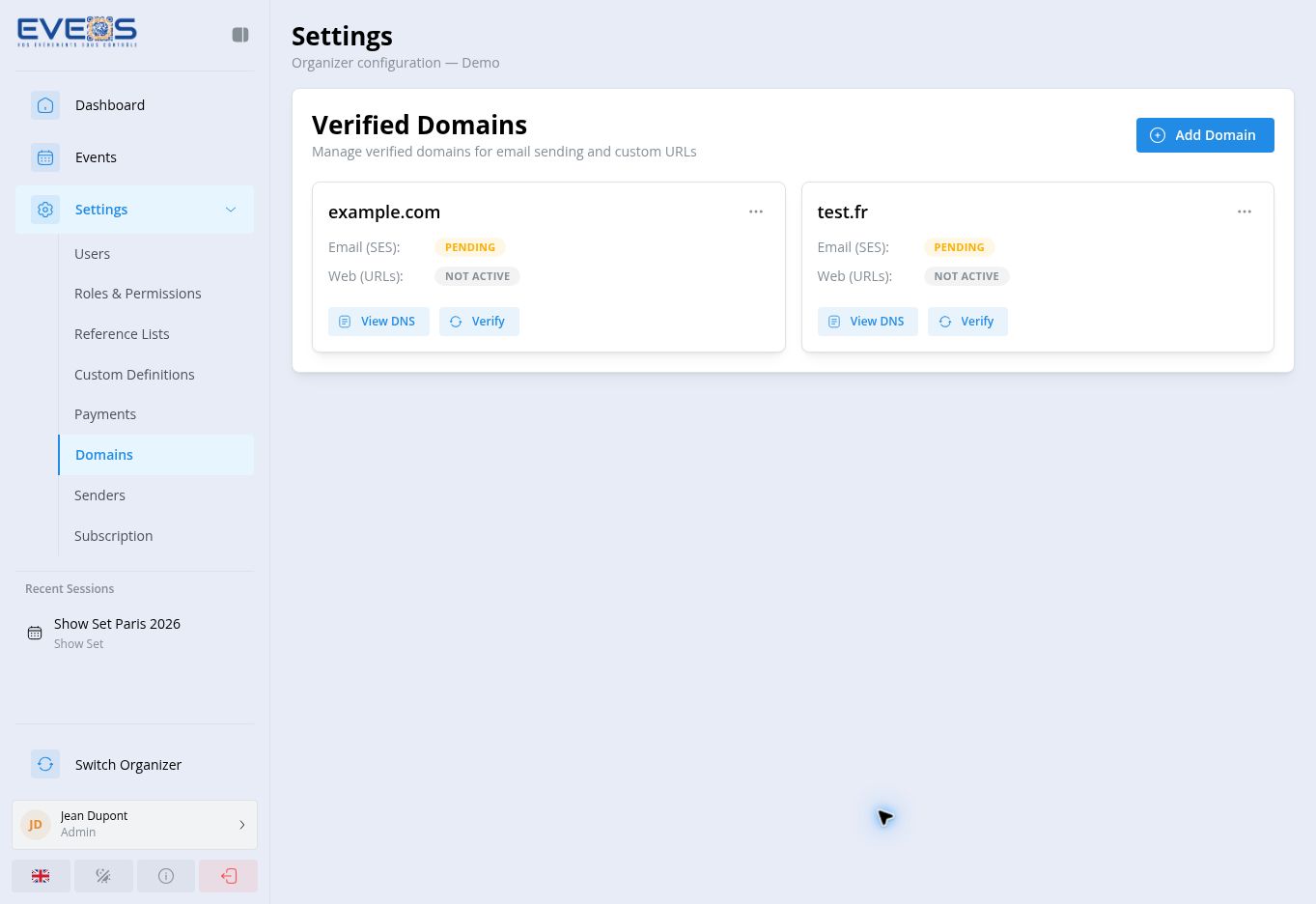1316x904 pixels.
Task: Open the example.com options menu (three dots)
Action: [x=756, y=212]
